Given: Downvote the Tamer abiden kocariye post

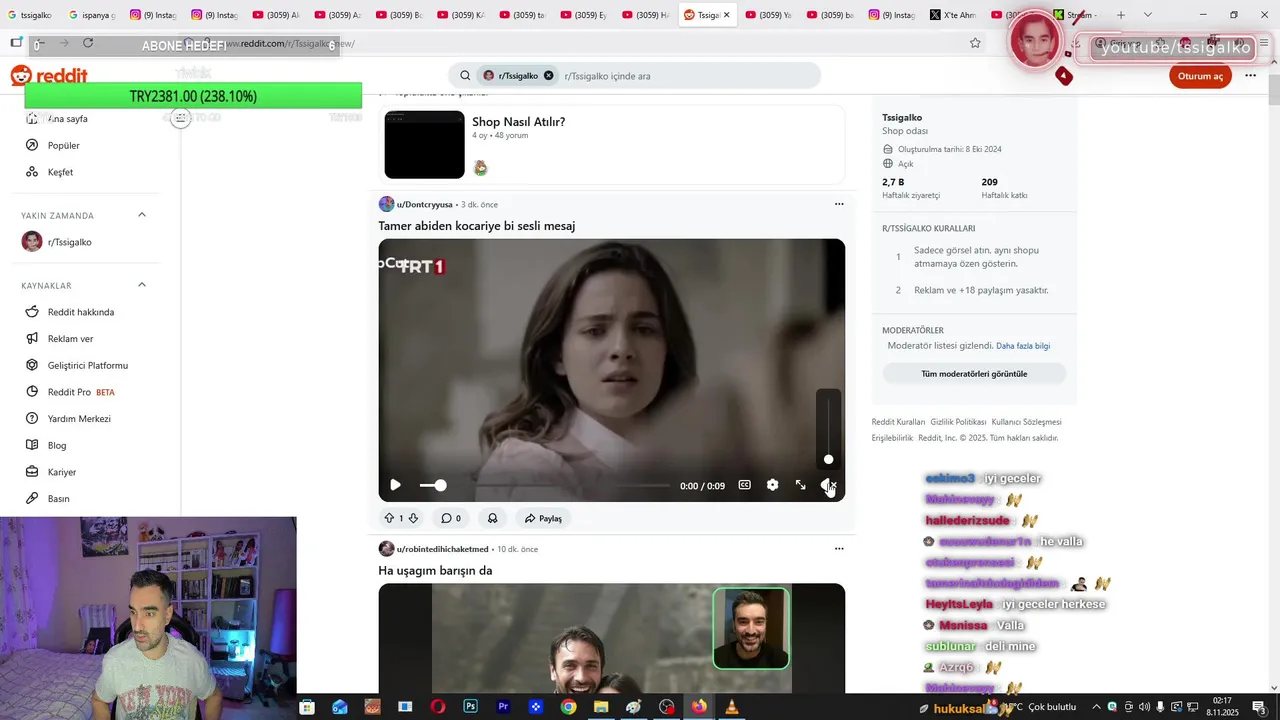Looking at the screenshot, I should tap(413, 518).
